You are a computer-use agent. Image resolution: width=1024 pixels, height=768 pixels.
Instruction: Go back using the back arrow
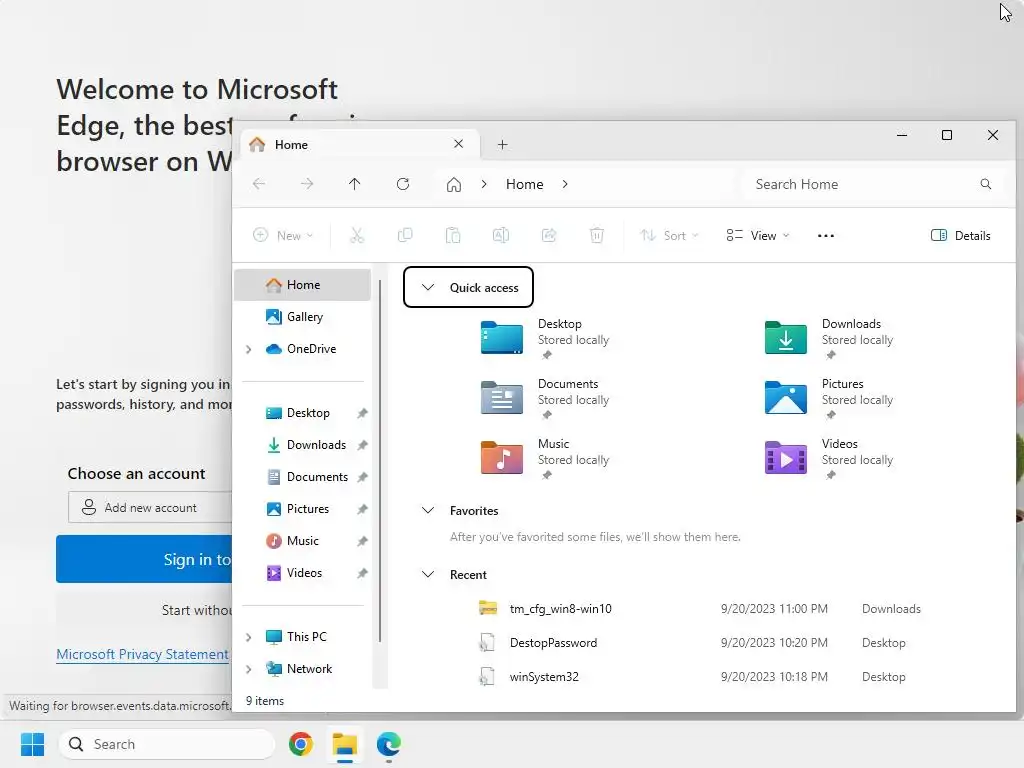[x=259, y=184]
